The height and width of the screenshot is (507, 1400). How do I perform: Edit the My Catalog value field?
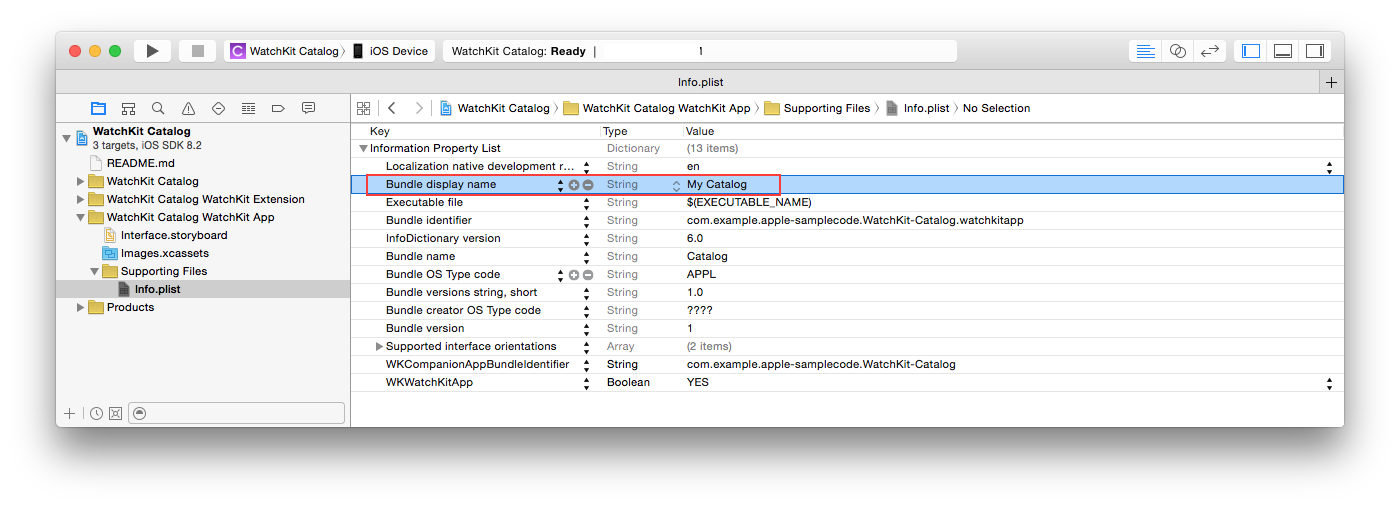[x=717, y=185]
